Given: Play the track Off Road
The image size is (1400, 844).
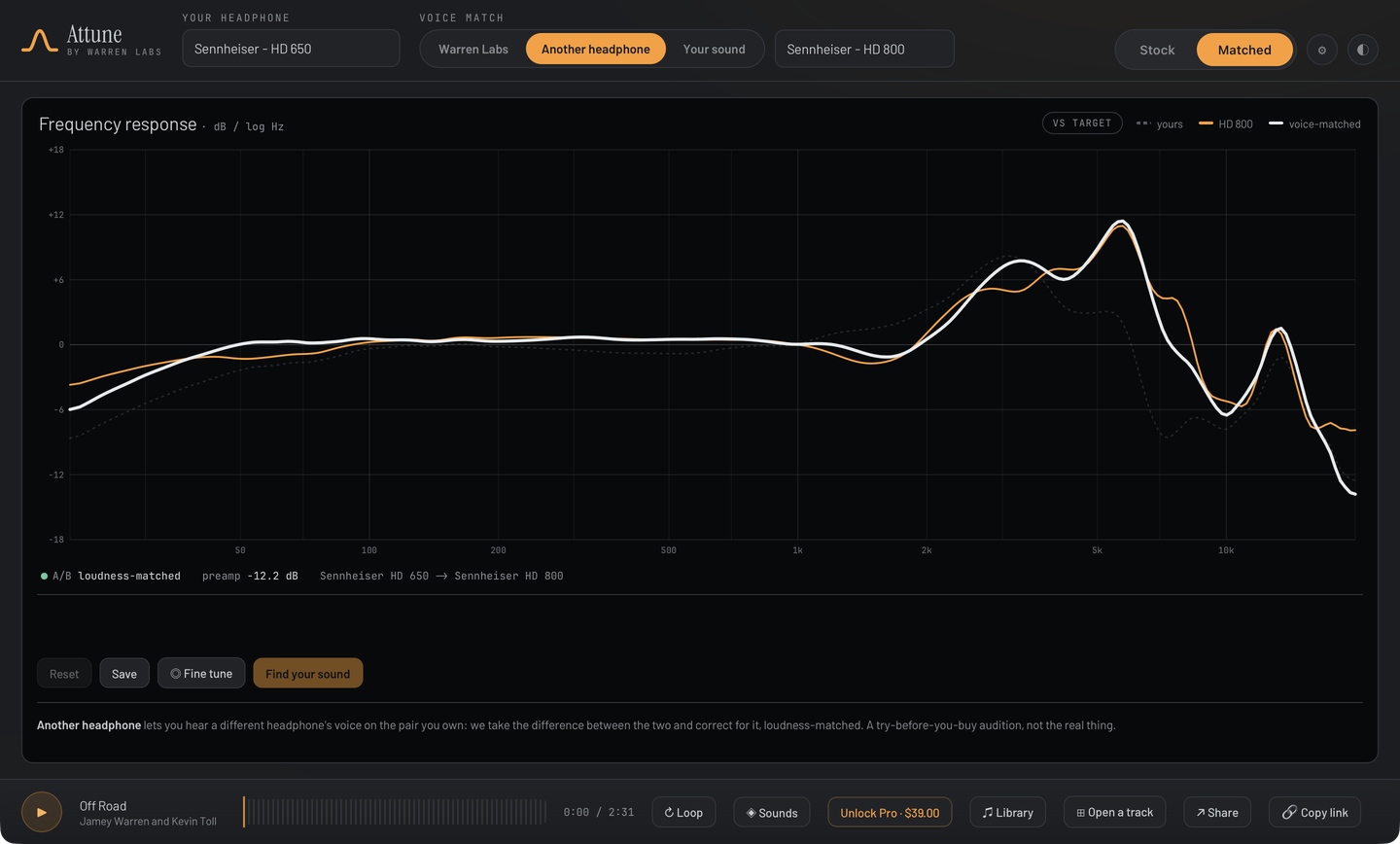Looking at the screenshot, I should [42, 812].
